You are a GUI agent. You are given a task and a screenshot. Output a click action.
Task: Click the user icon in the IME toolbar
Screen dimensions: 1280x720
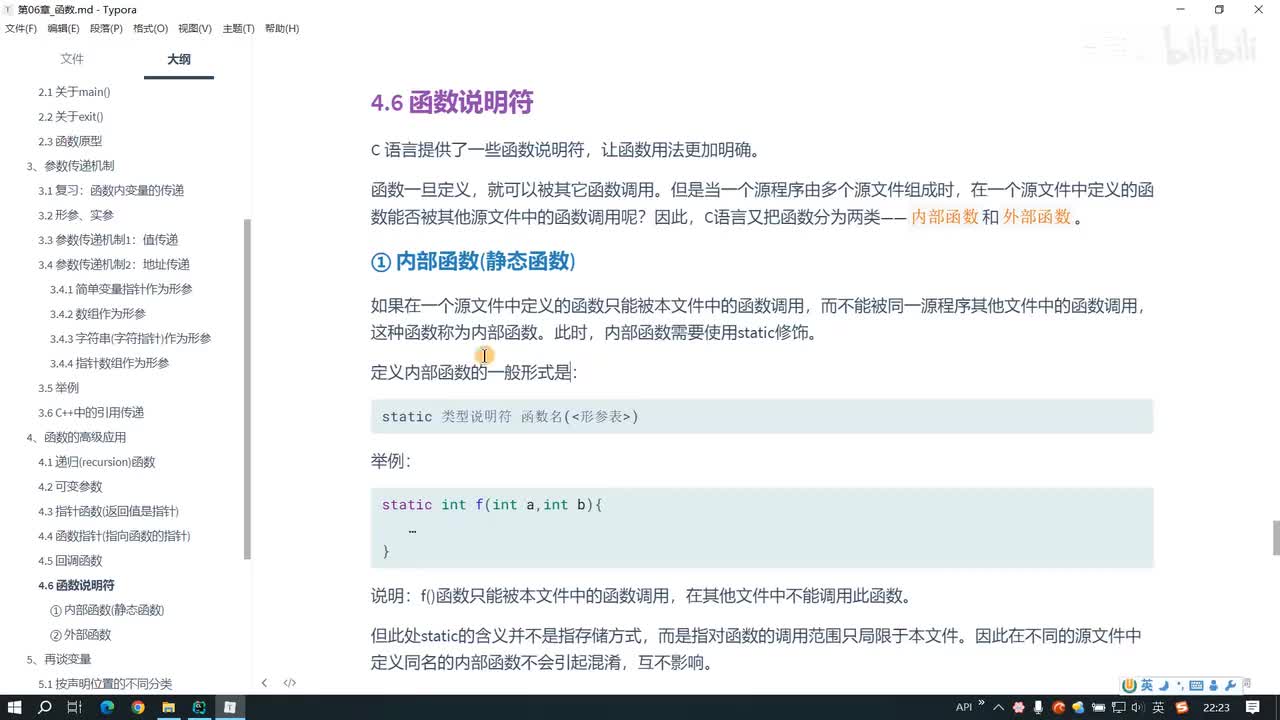pos(1214,686)
